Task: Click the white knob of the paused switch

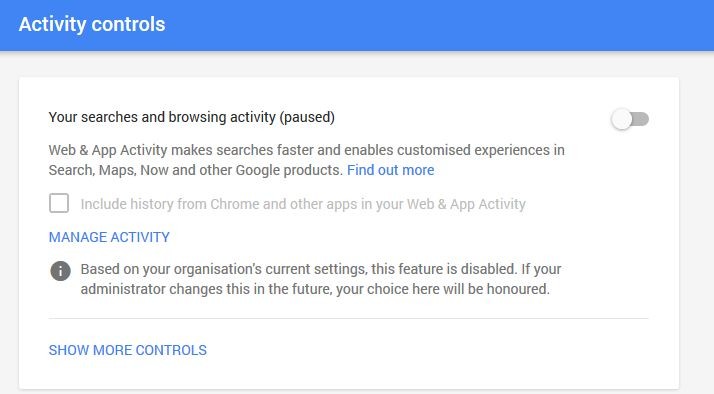Action: 622,119
